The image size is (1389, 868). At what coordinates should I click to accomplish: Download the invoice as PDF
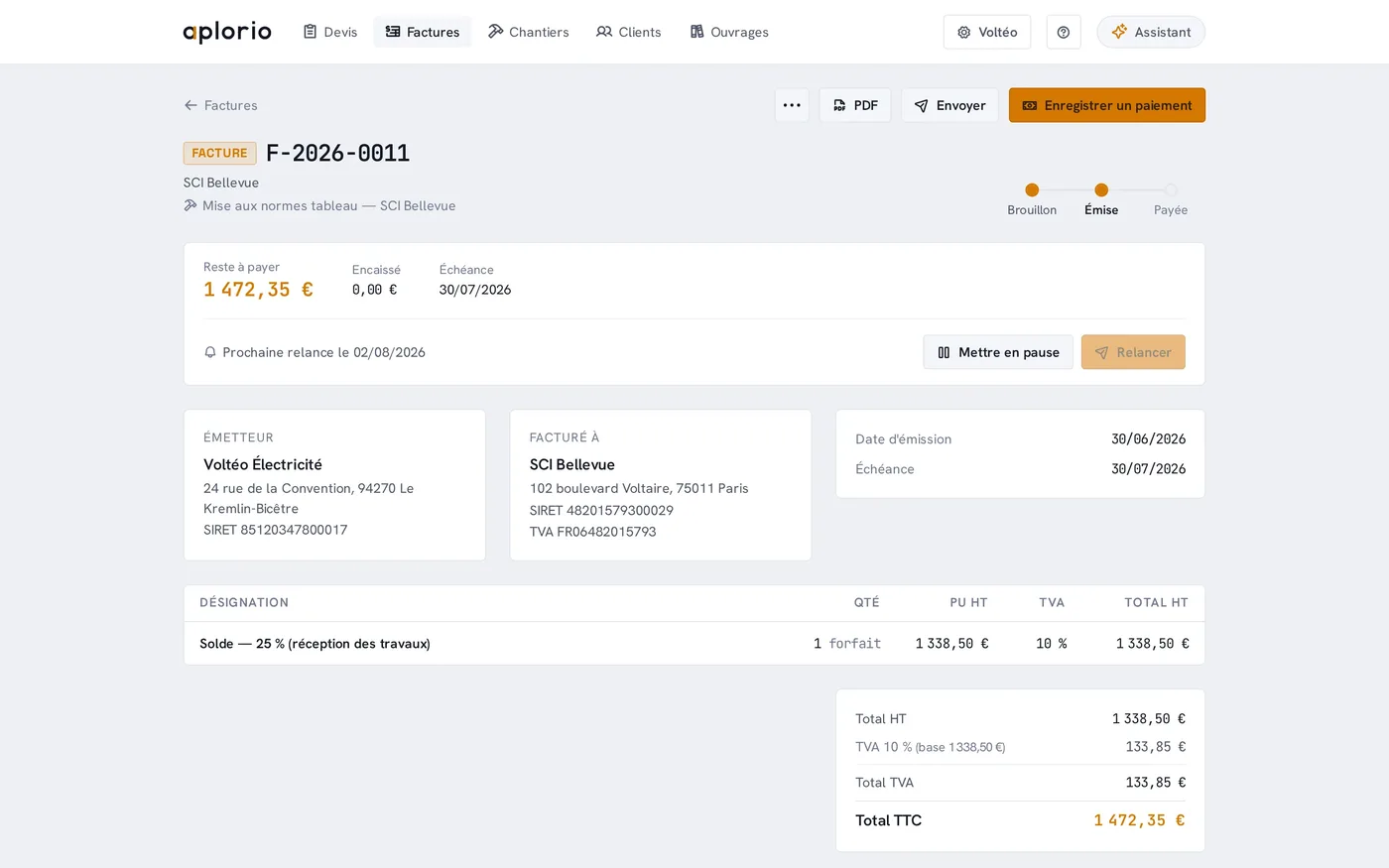tap(855, 105)
